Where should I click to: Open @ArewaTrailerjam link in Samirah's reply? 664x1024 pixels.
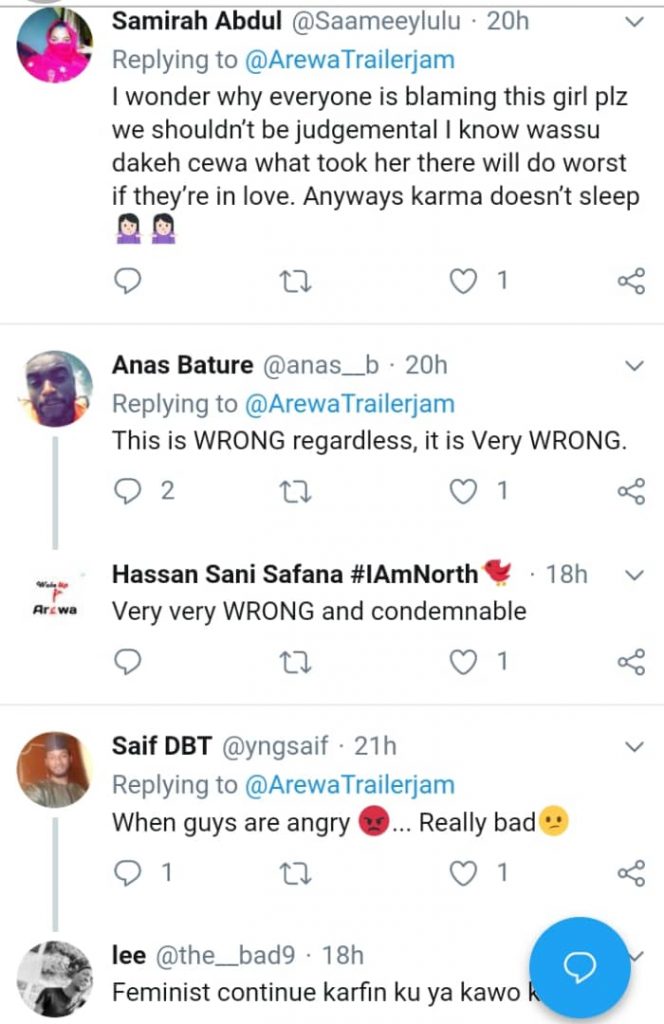[348, 60]
